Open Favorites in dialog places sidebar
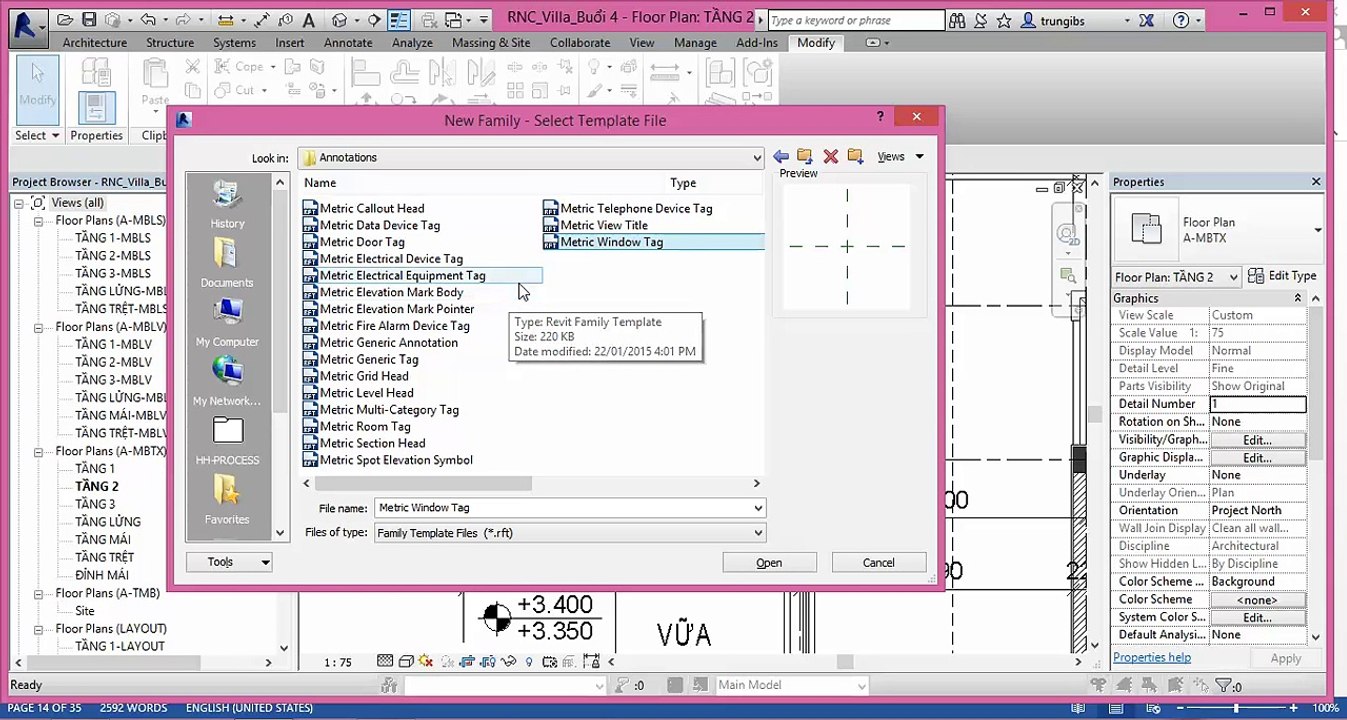Viewport: 1347px width, 720px height. click(227, 500)
